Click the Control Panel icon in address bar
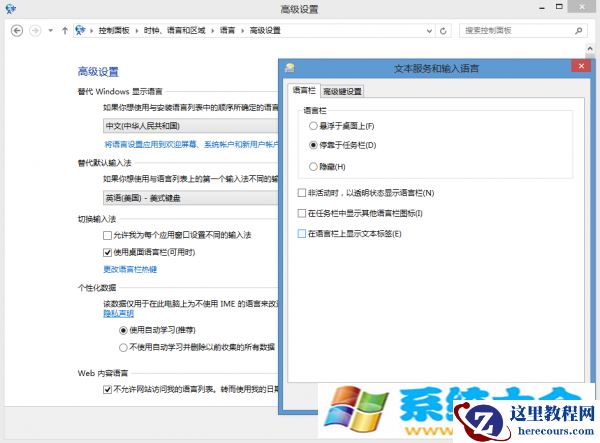600x443 pixels. coord(80,30)
